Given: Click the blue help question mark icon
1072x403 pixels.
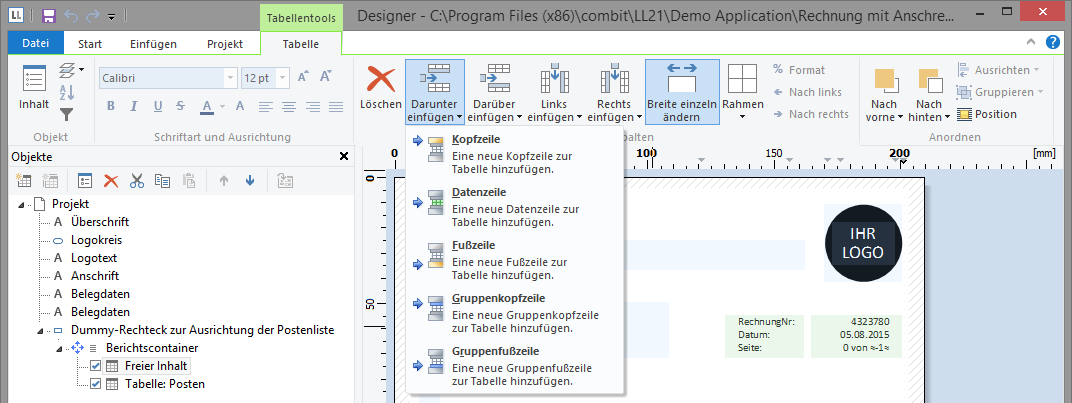Looking at the screenshot, I should pos(1053,42).
